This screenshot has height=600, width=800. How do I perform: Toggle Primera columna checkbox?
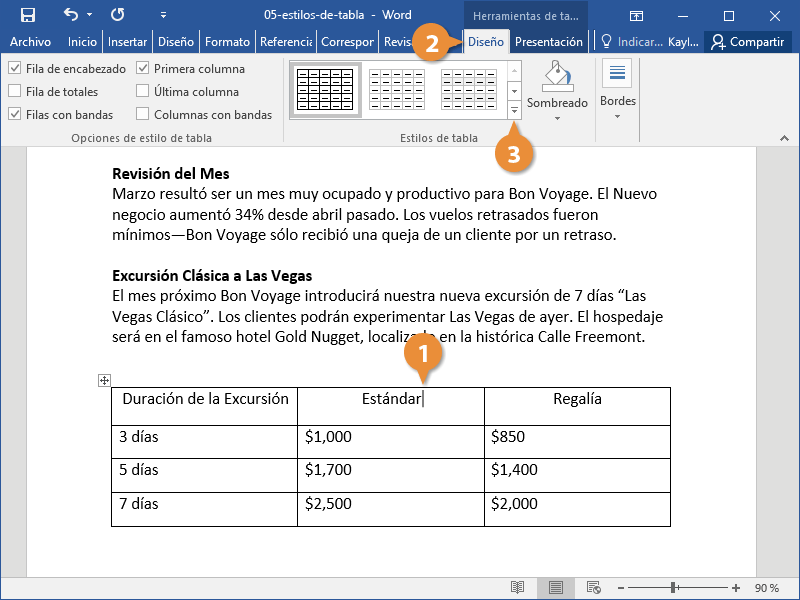(142, 68)
